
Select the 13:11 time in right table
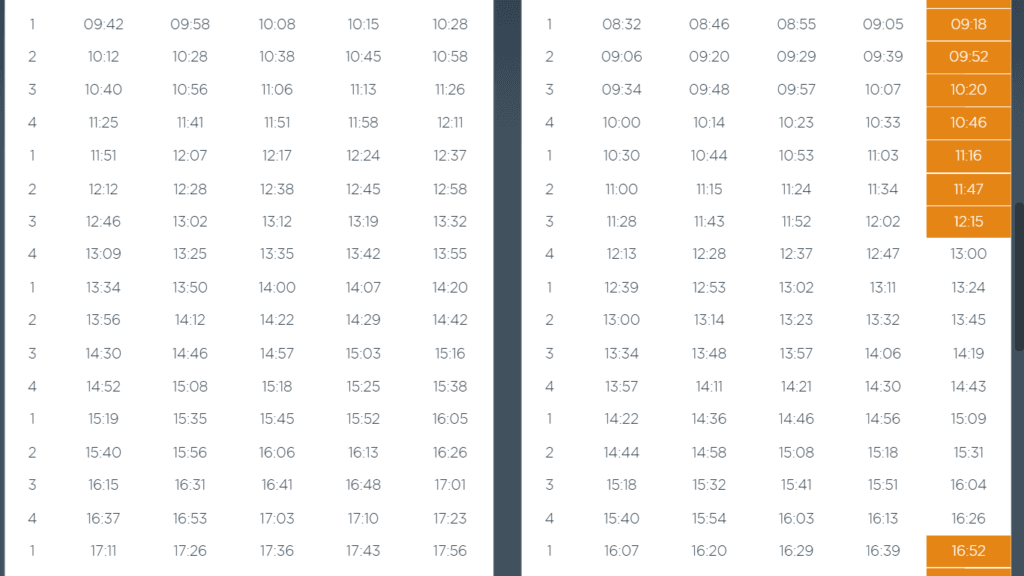pos(883,287)
